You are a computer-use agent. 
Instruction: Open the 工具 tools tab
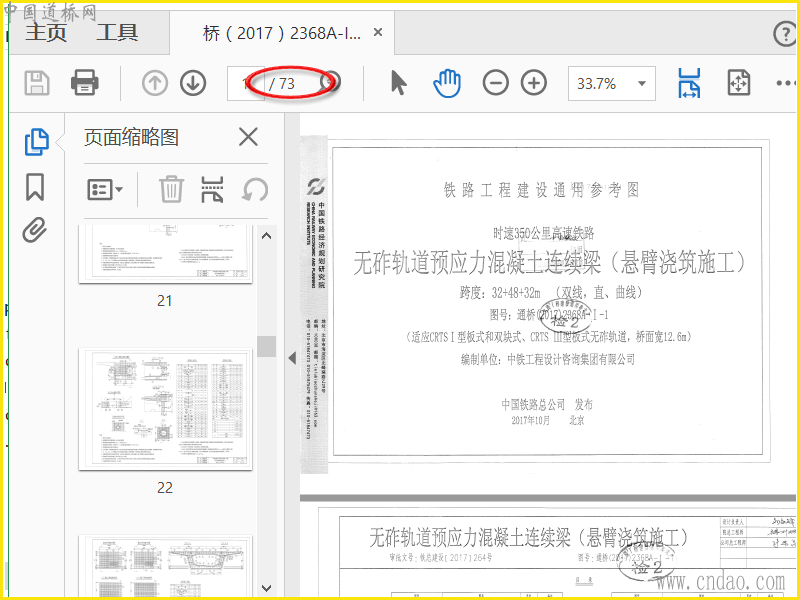[x=117, y=33]
